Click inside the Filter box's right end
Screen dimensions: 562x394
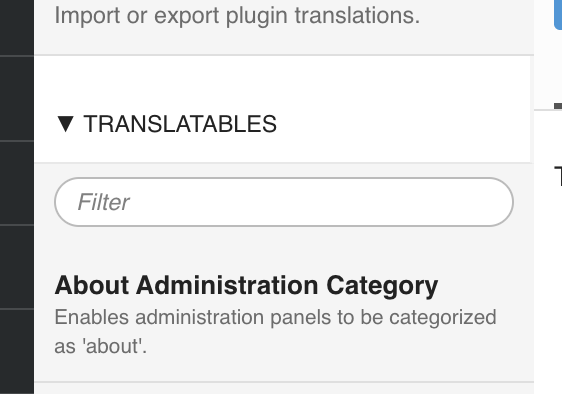tap(484, 202)
